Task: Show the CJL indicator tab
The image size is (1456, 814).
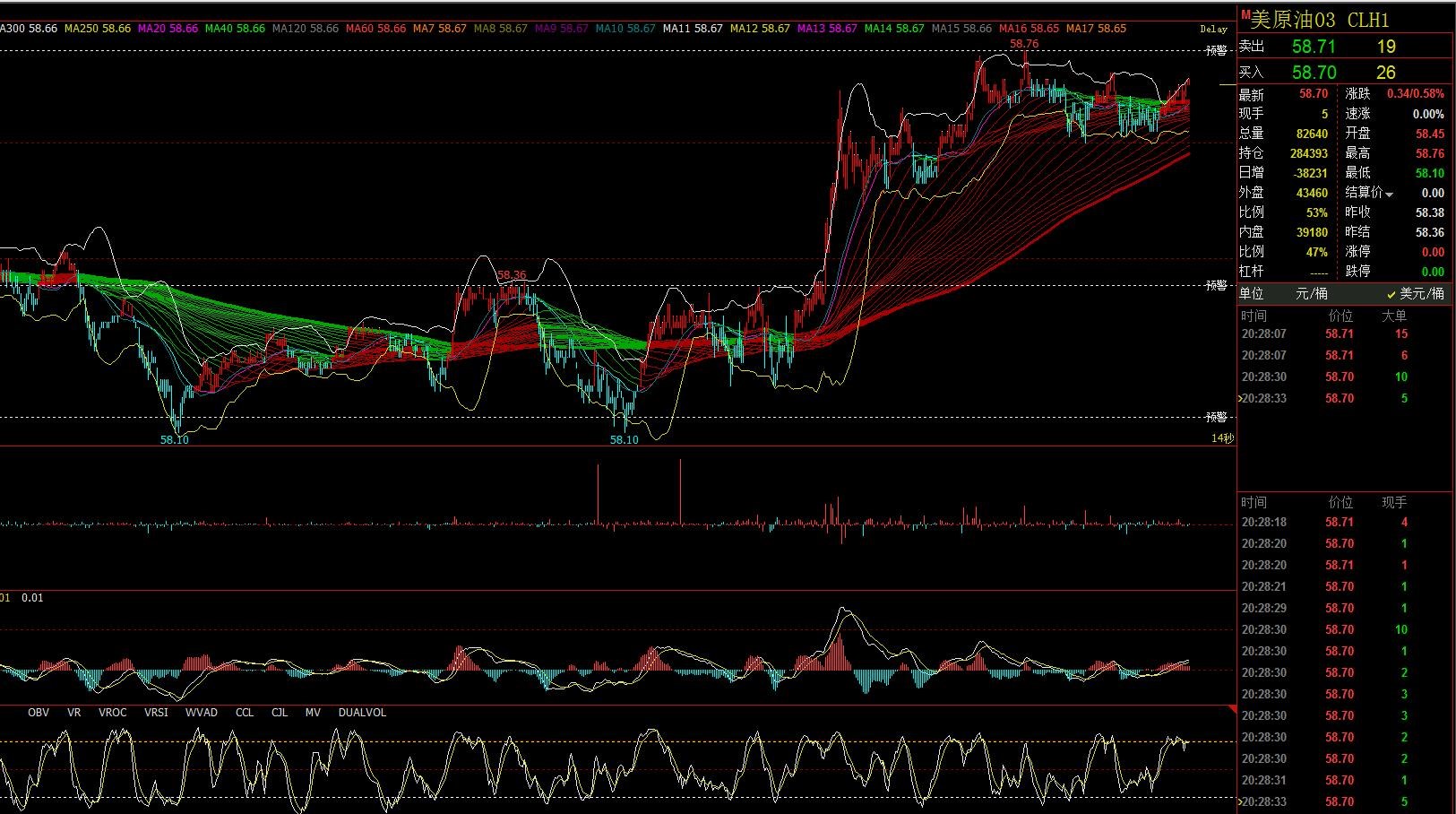Action: click(x=280, y=713)
